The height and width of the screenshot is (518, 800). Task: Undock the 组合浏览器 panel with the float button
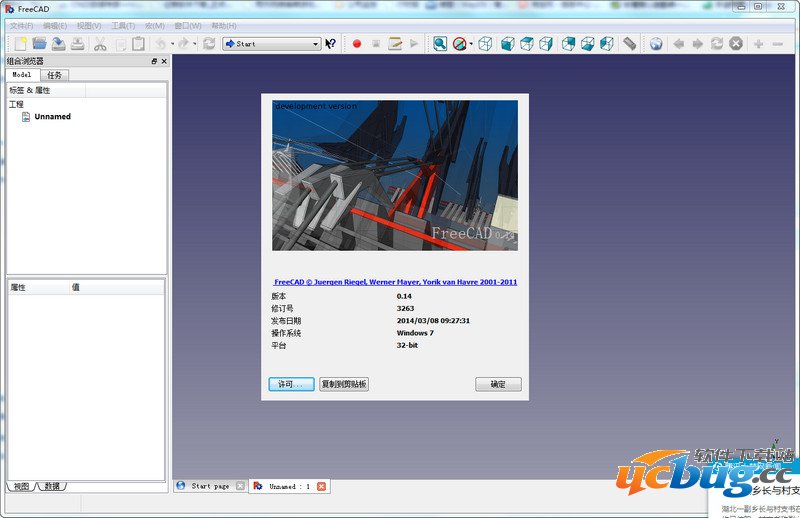tap(154, 61)
